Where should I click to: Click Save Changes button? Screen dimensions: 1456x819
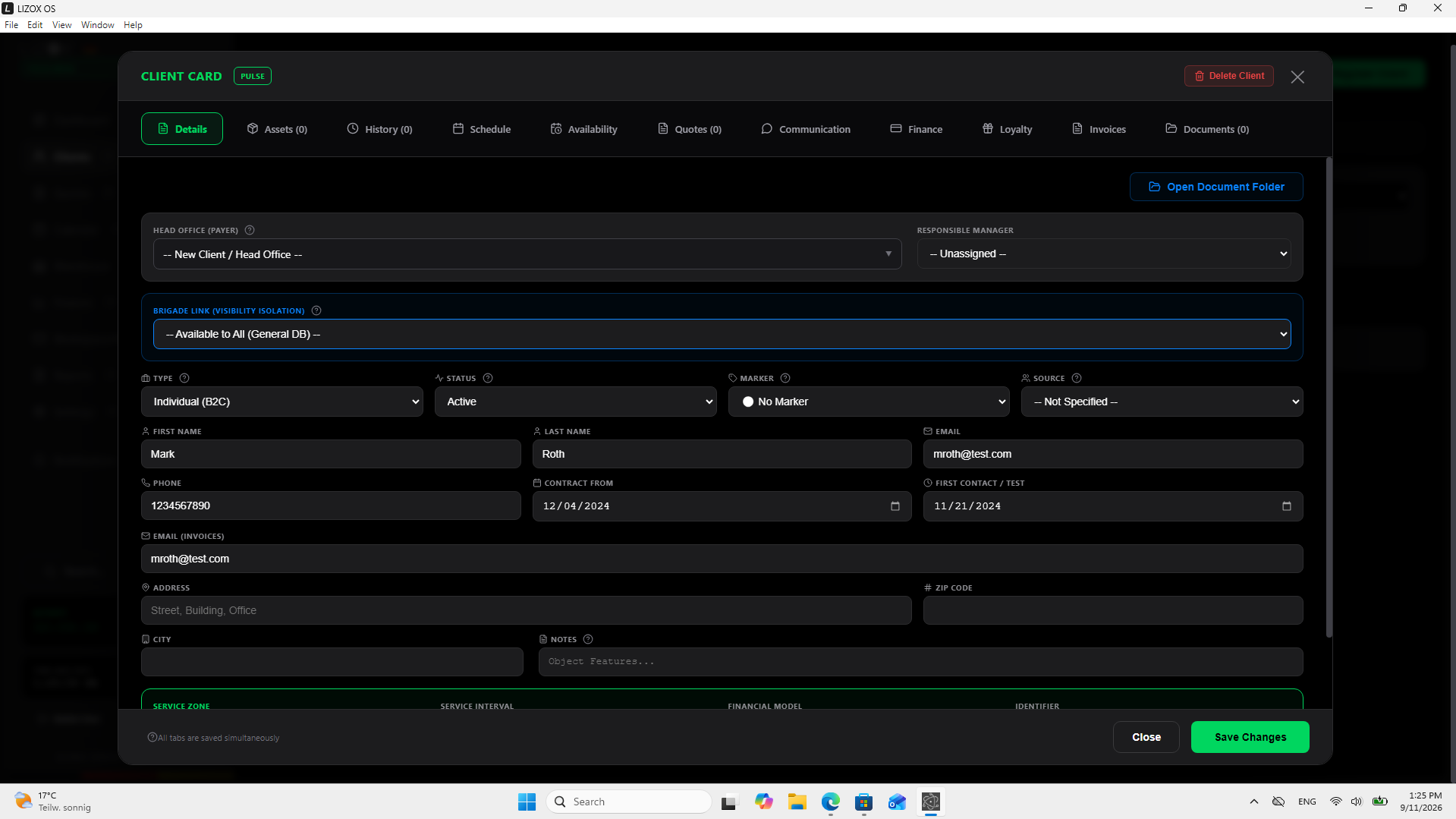pyautogui.click(x=1250, y=737)
